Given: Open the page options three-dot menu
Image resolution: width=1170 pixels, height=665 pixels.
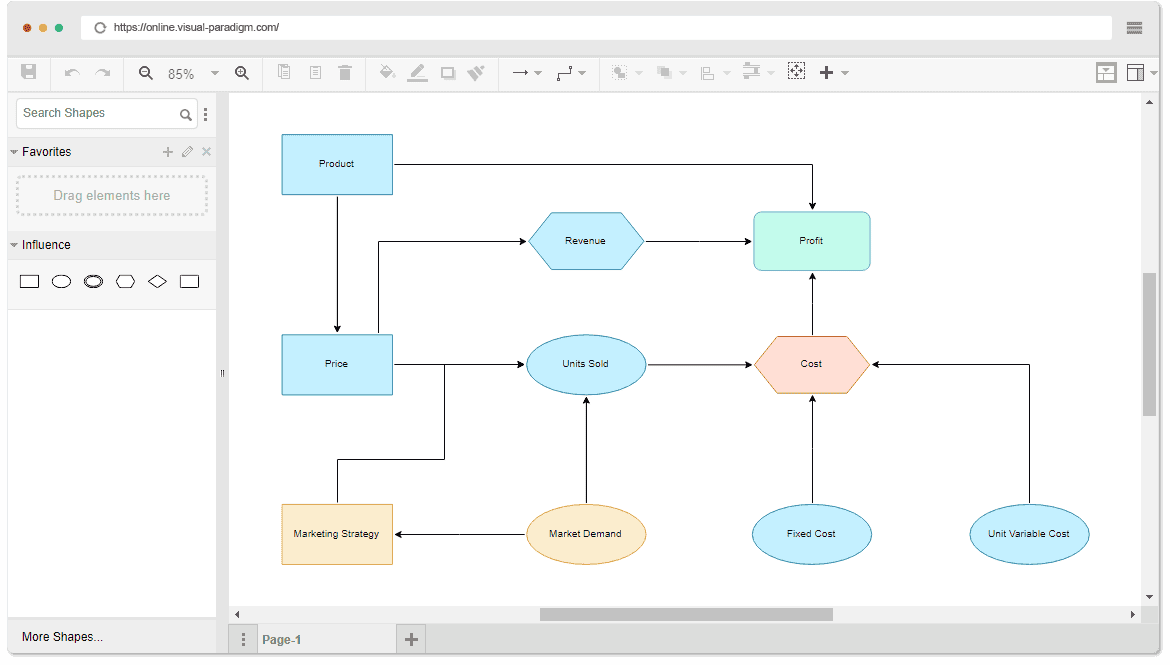Looking at the screenshot, I should [243, 638].
